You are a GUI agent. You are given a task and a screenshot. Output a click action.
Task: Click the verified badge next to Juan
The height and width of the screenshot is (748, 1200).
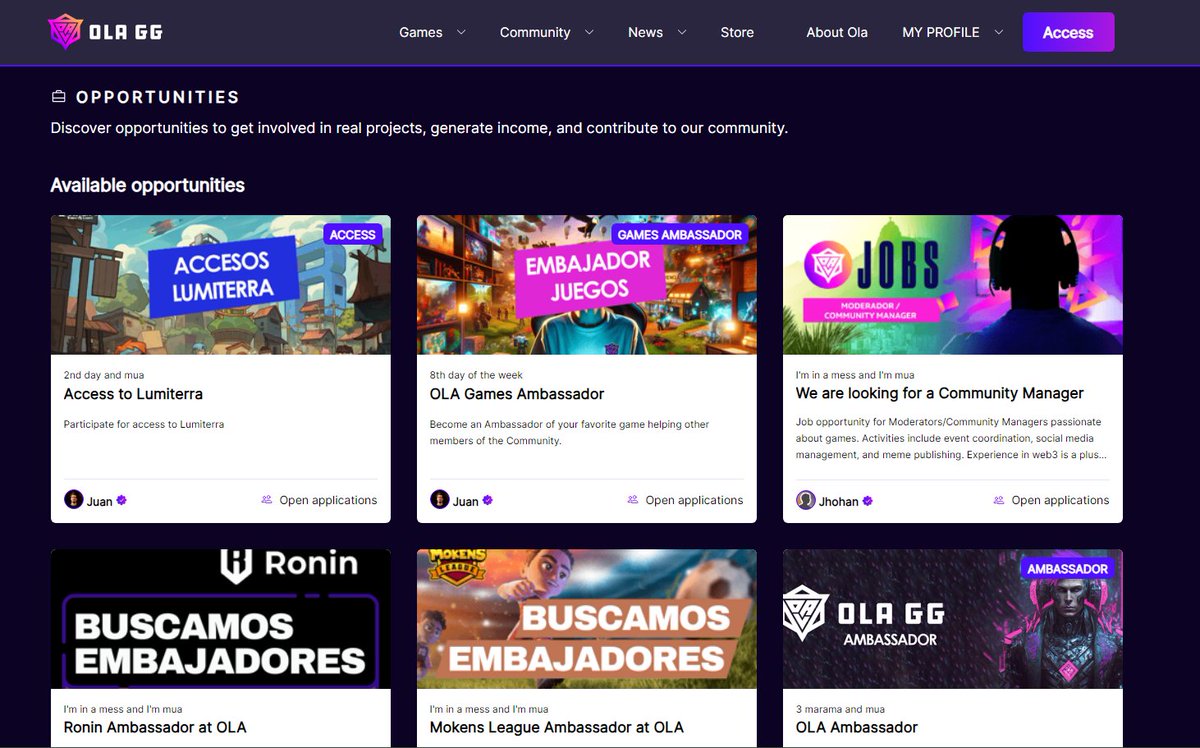[x=121, y=500]
